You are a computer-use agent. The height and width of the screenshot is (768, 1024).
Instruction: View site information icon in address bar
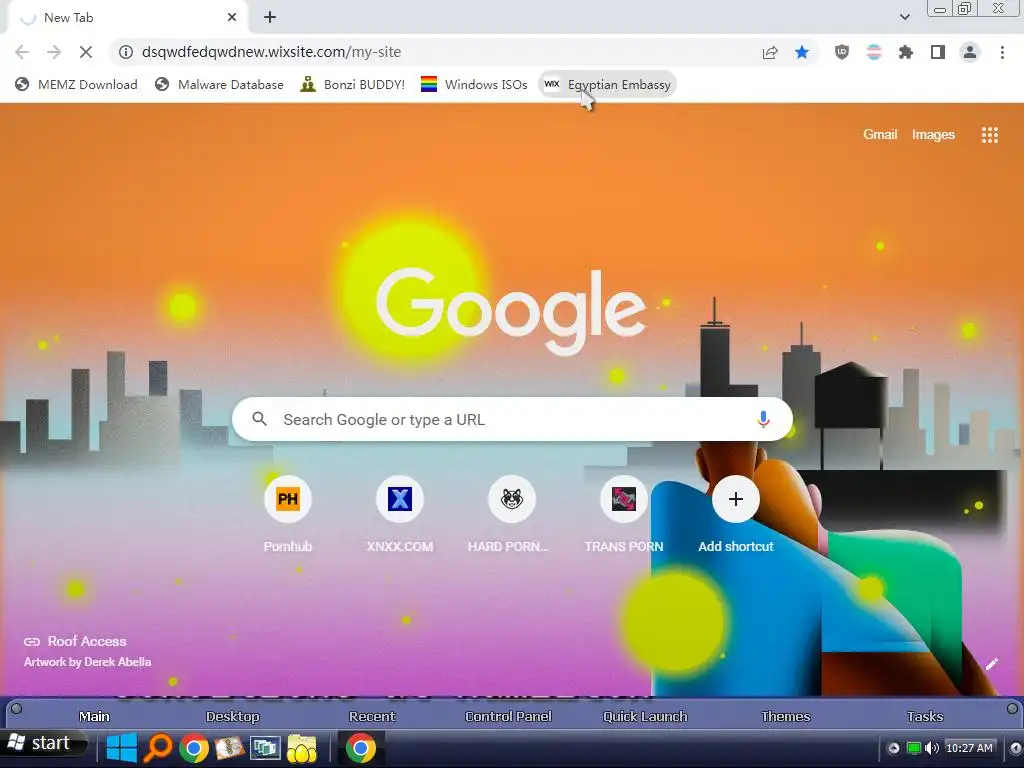pos(125,52)
